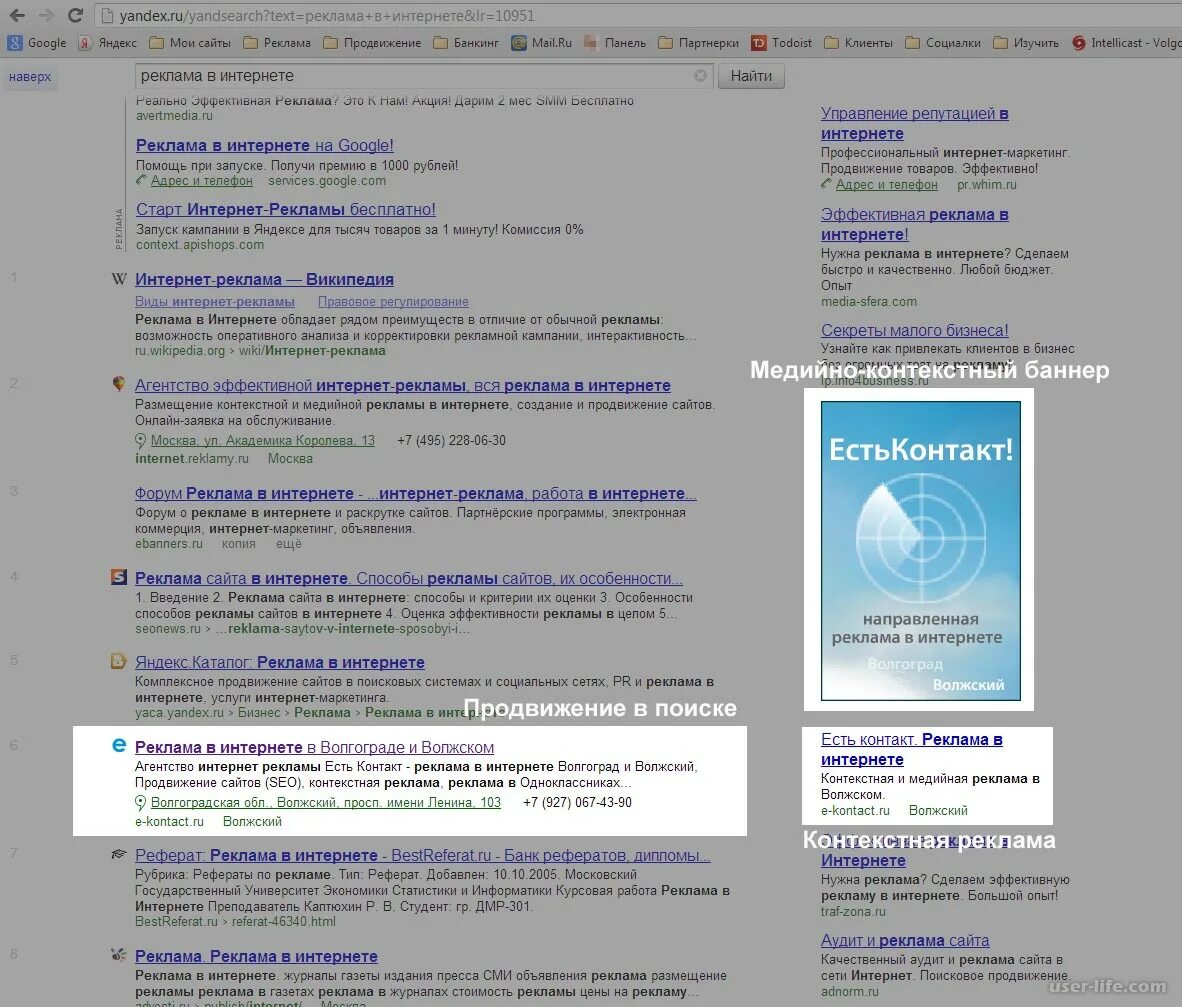The width and height of the screenshot is (1182, 1007).
Task: Click the map pin icon beside Москва, ул. Академика Королева
Action: point(140,441)
